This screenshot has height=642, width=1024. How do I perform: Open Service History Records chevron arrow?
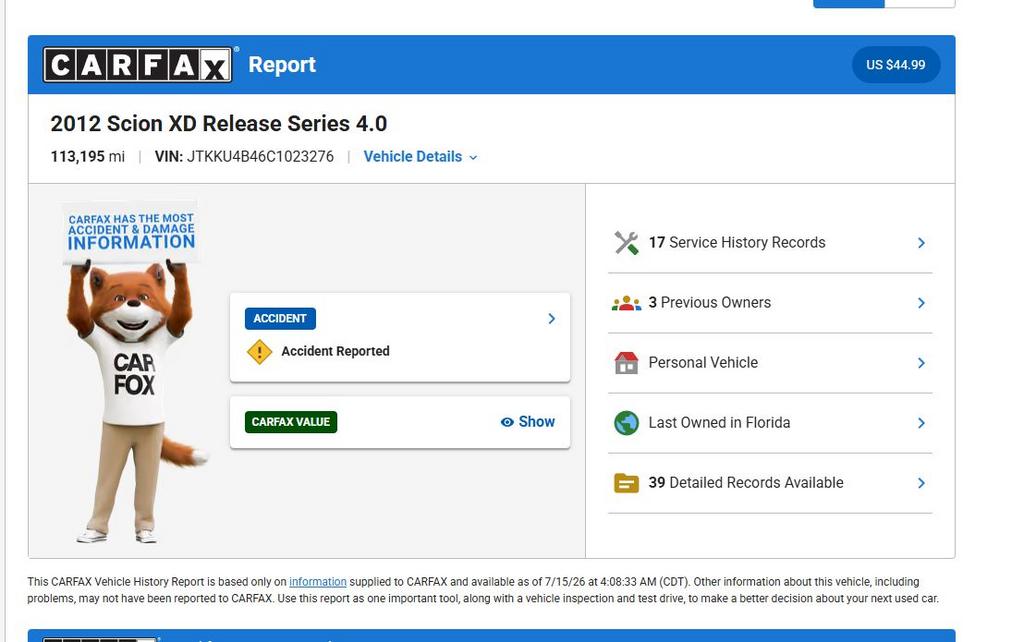pyautogui.click(x=921, y=243)
